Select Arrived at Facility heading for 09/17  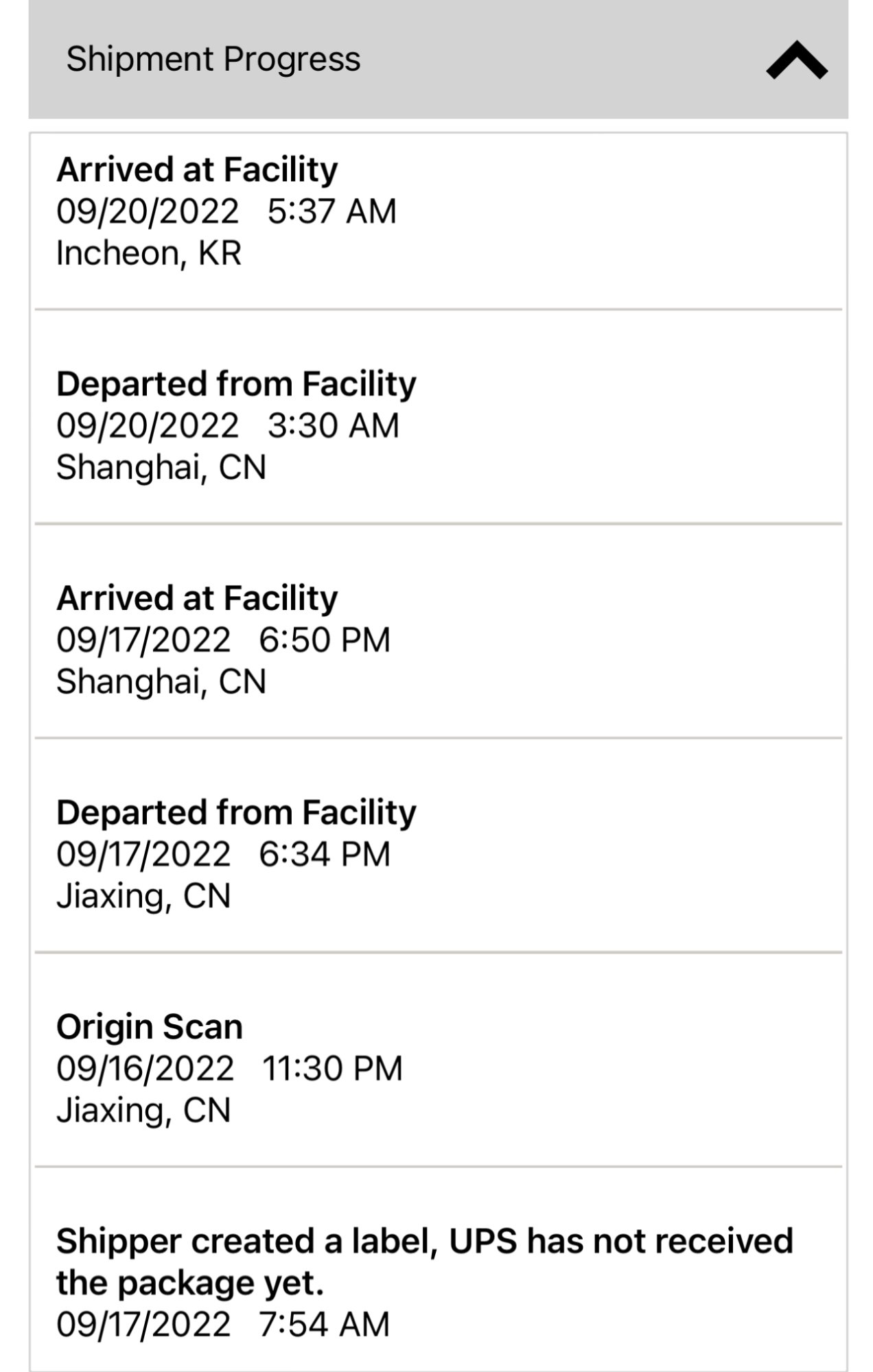tap(197, 598)
